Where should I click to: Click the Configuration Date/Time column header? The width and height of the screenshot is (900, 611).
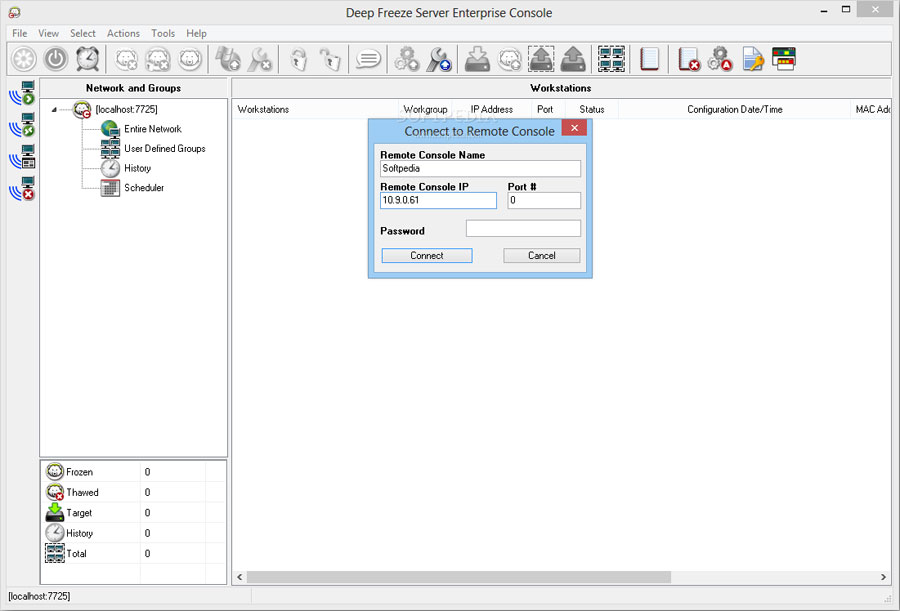[x=735, y=109]
